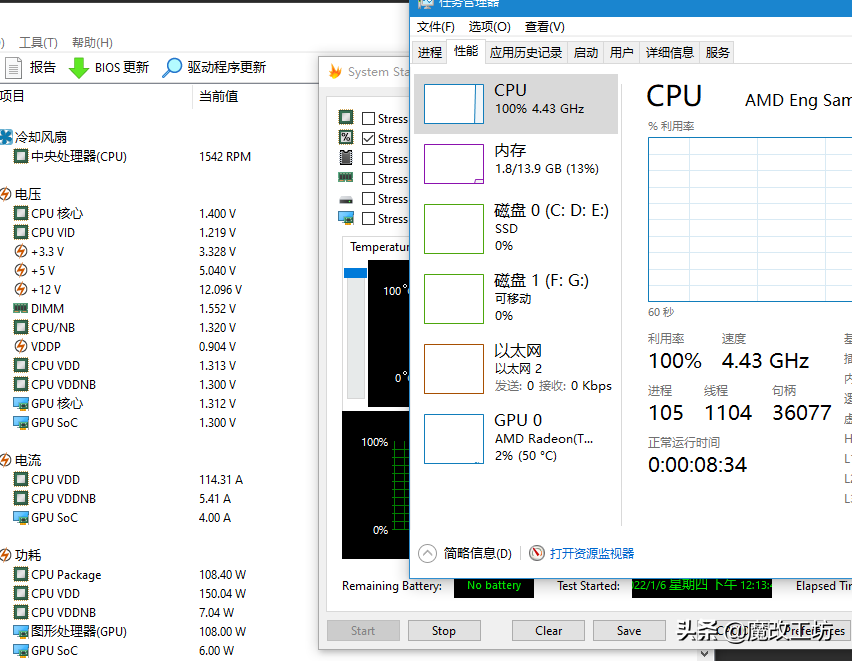Select the +12 V 12.096 V row
Screen dimensions: 852x661
[x=158, y=289]
